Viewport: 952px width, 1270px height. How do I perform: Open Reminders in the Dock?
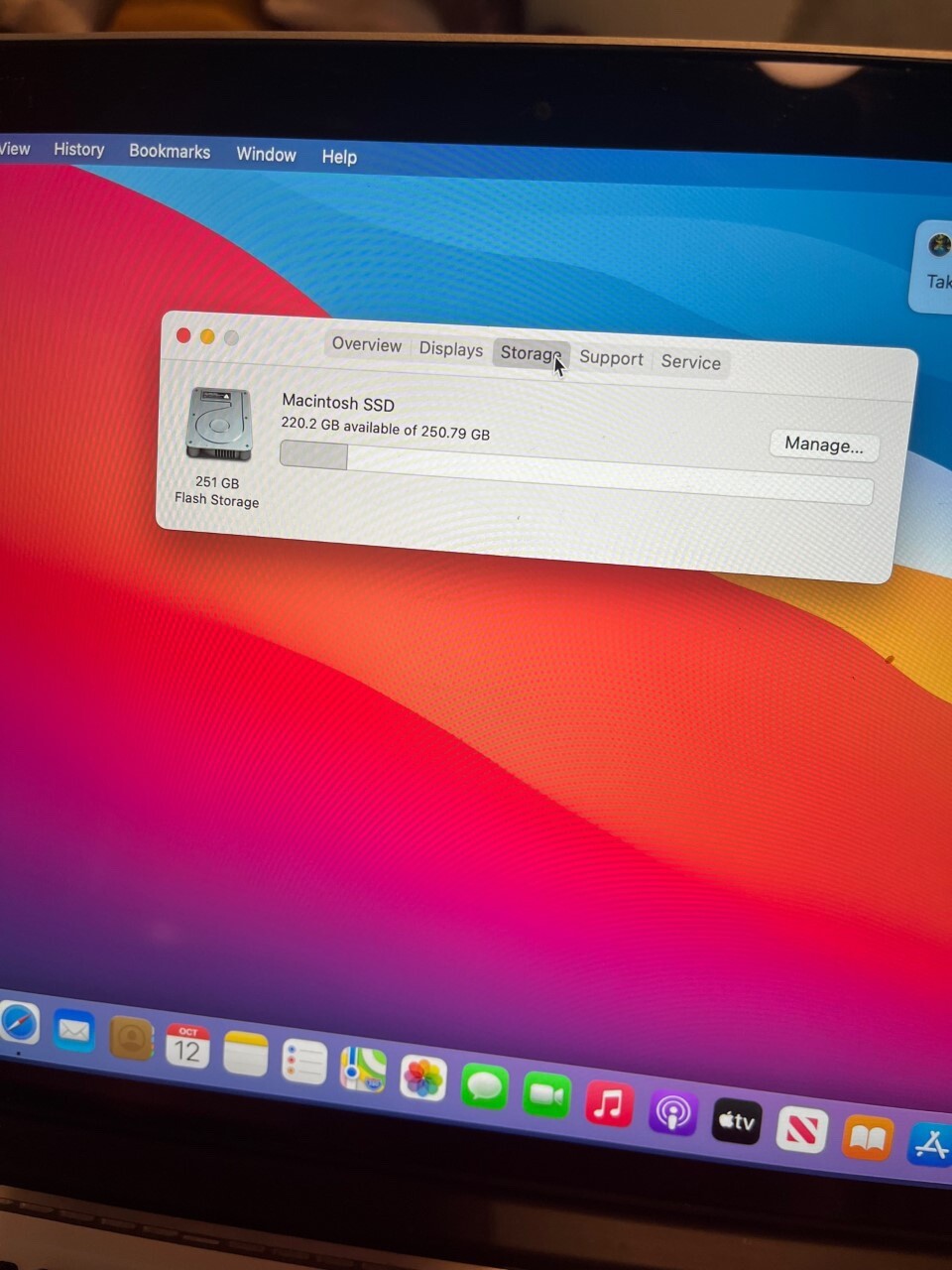[x=303, y=1063]
